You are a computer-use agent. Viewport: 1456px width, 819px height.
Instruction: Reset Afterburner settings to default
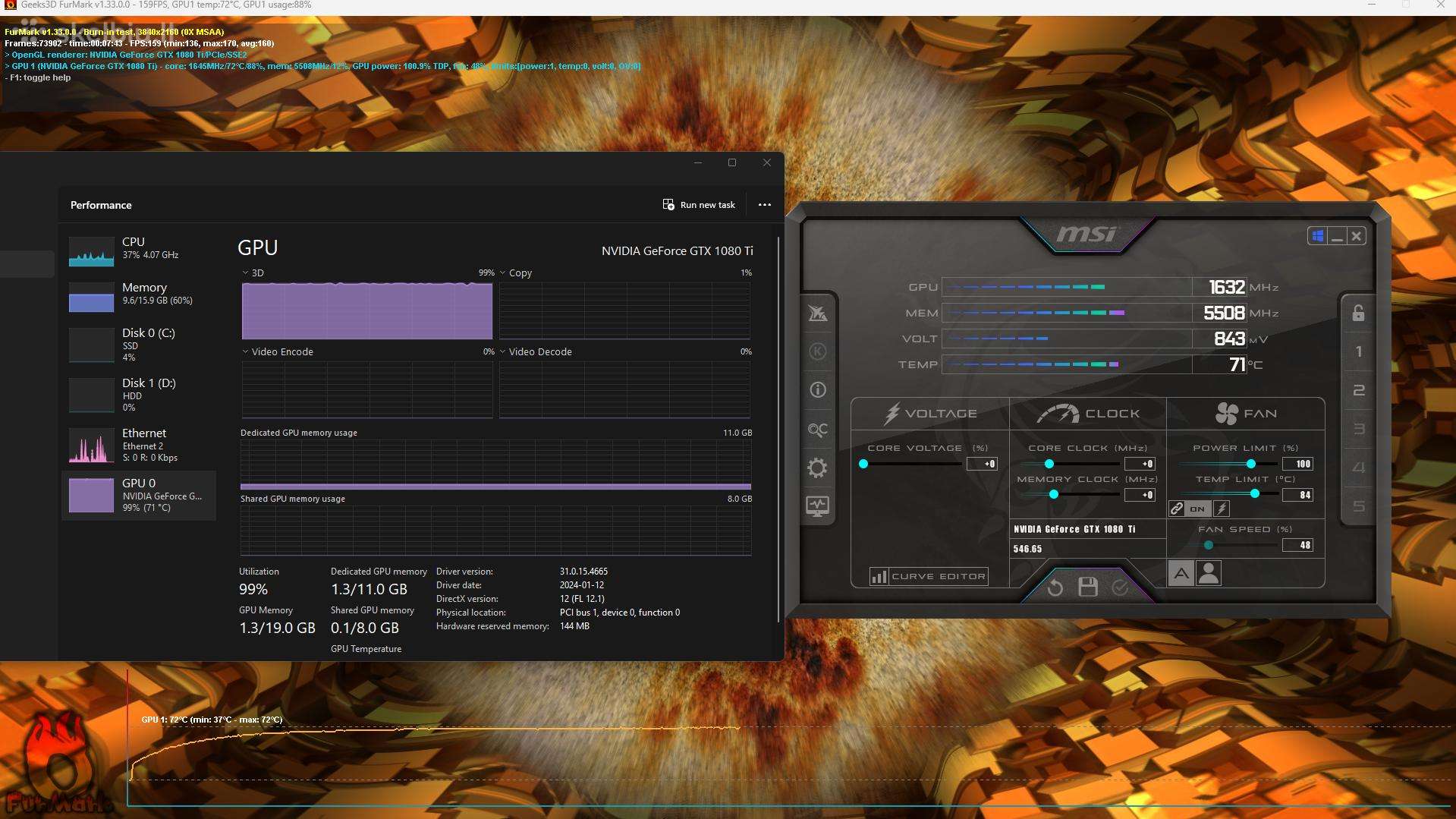click(1055, 587)
